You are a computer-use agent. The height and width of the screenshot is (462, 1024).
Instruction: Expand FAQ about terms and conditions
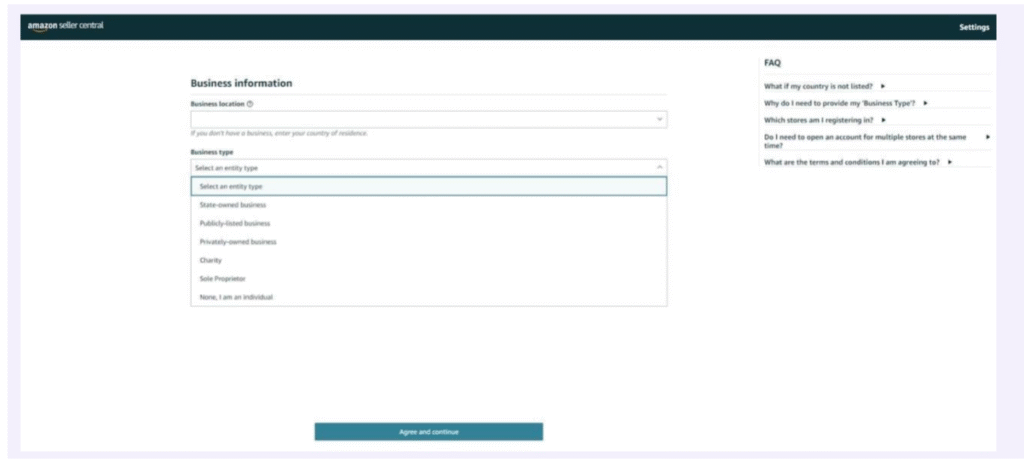click(x=857, y=162)
